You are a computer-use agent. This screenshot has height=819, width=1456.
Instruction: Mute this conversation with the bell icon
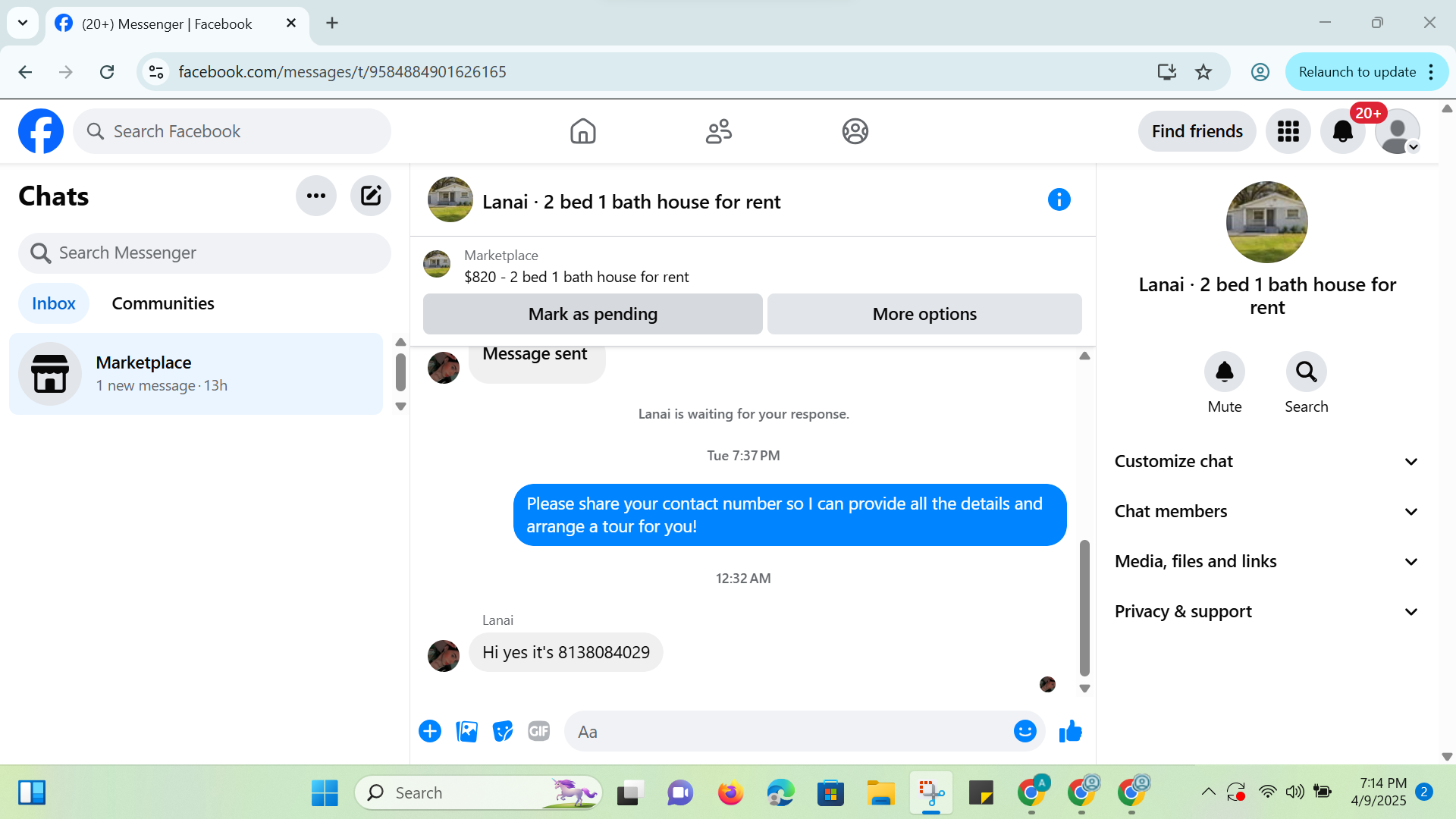pyautogui.click(x=1225, y=372)
